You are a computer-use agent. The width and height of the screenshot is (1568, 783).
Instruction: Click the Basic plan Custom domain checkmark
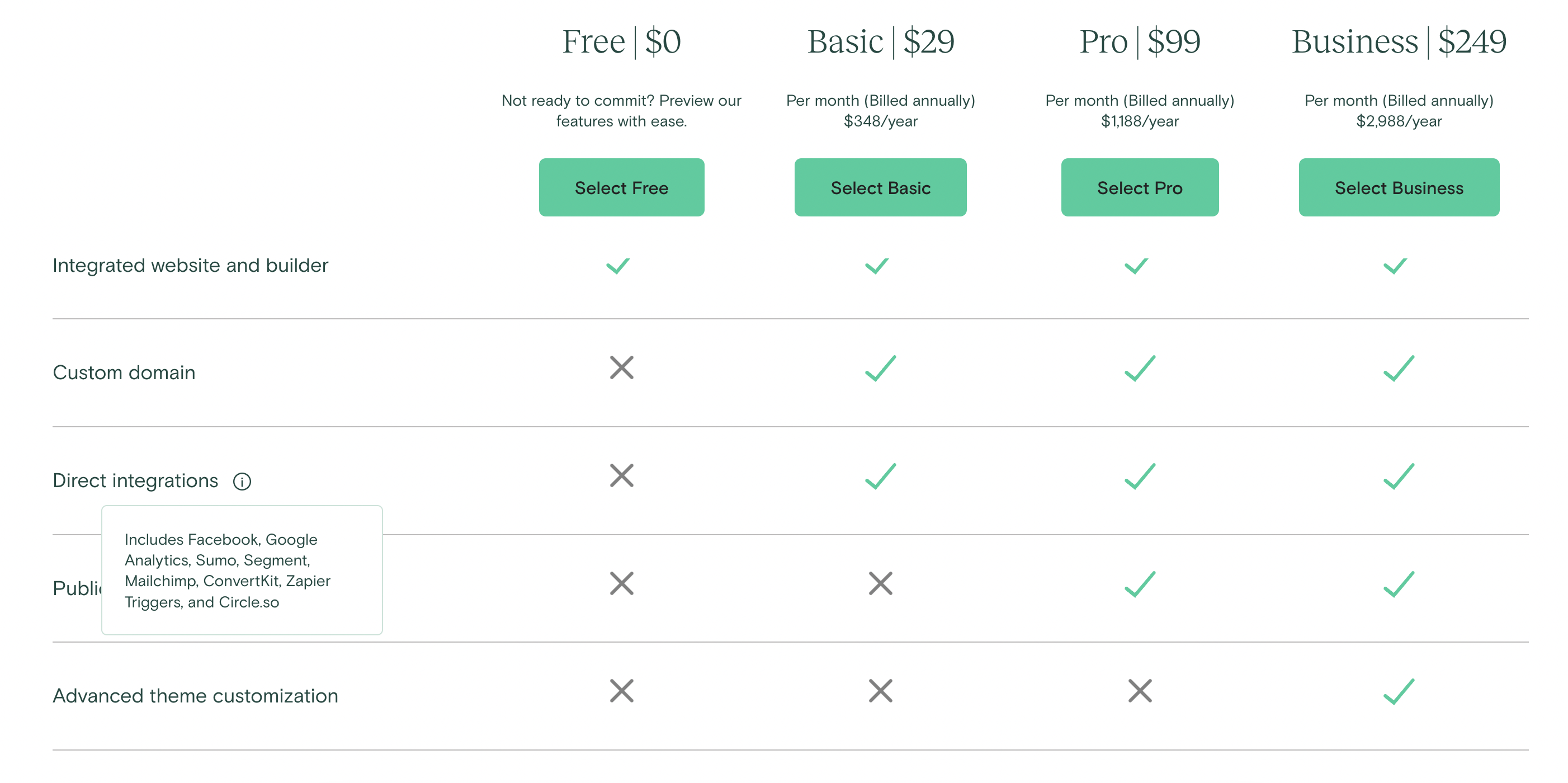pos(880,369)
